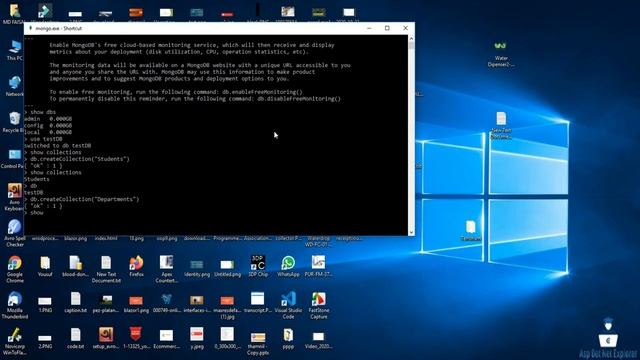Click the 'config 0.000GB' output line
This screenshot has width=640, height=360.
pos(48,126)
